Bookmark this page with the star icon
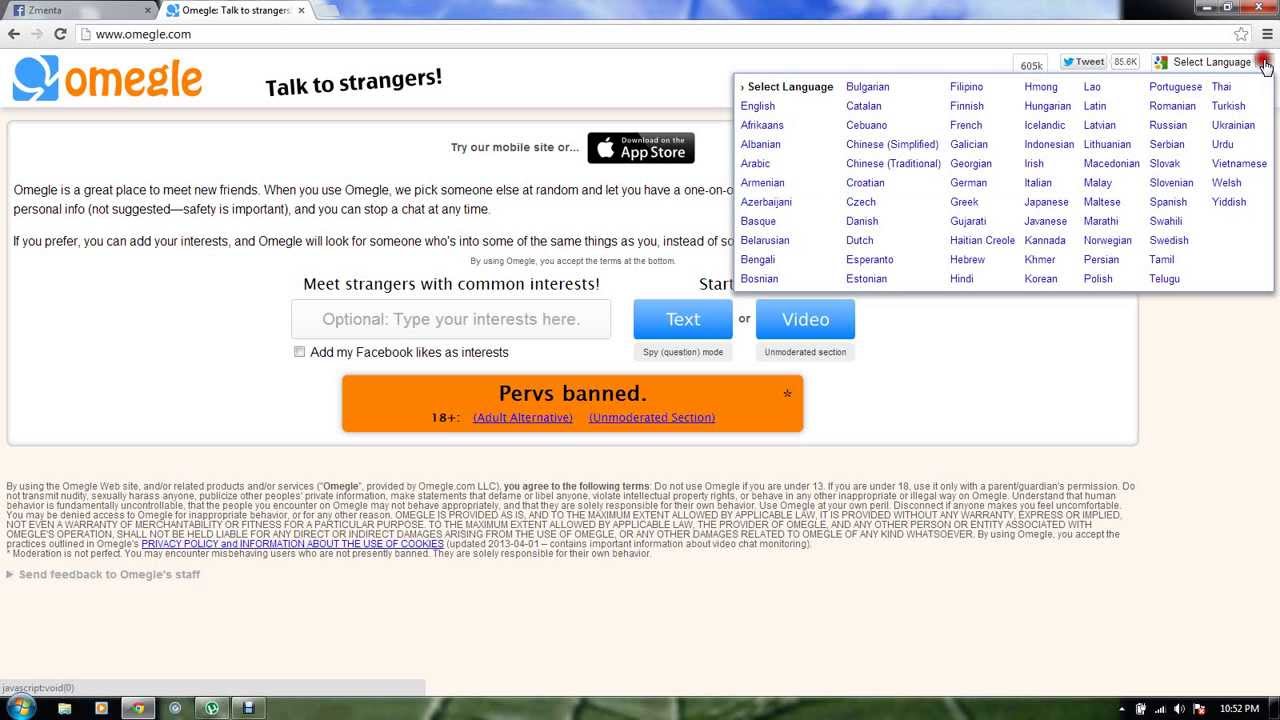The width and height of the screenshot is (1280, 720). click(1241, 34)
